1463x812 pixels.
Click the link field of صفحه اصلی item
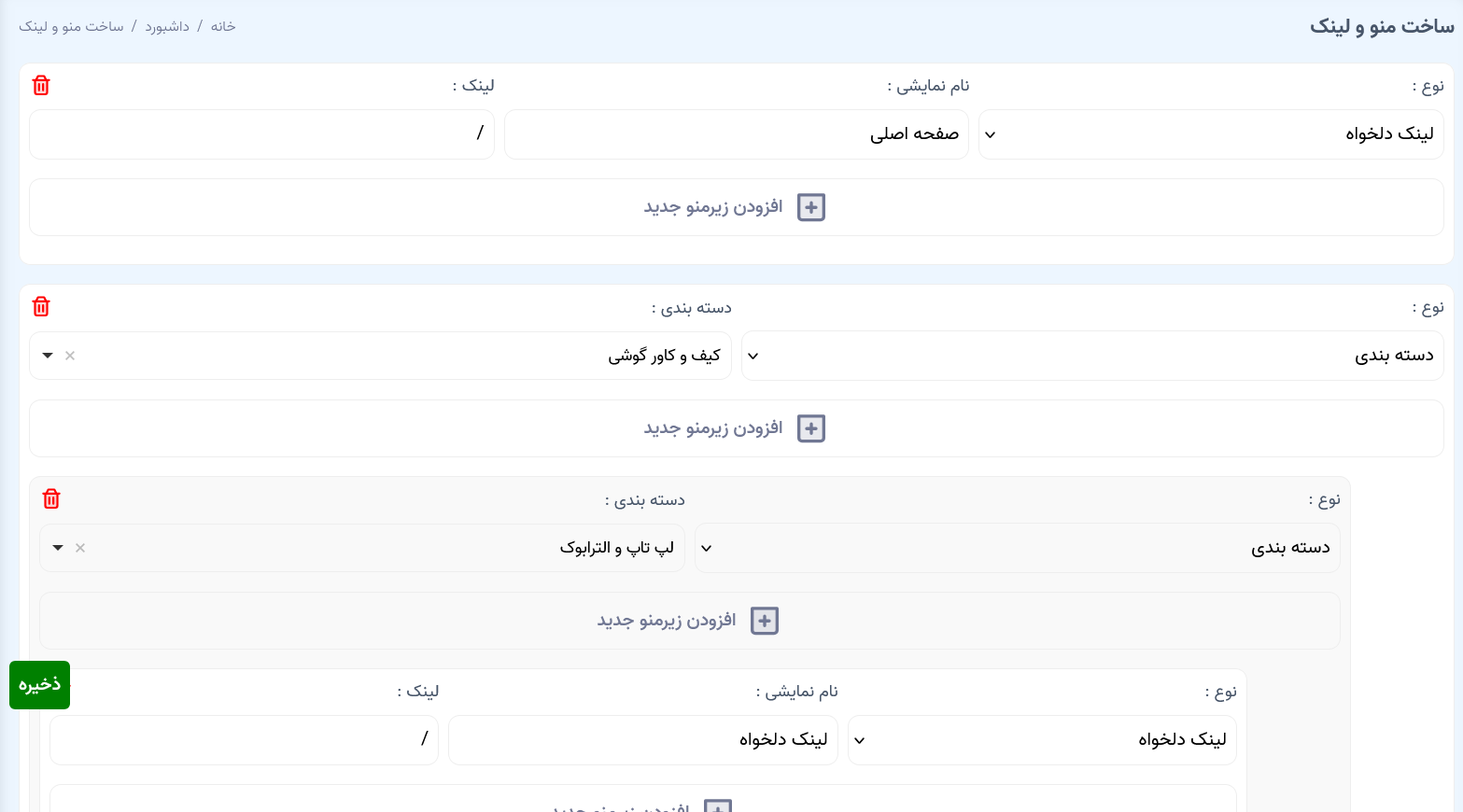[261, 134]
